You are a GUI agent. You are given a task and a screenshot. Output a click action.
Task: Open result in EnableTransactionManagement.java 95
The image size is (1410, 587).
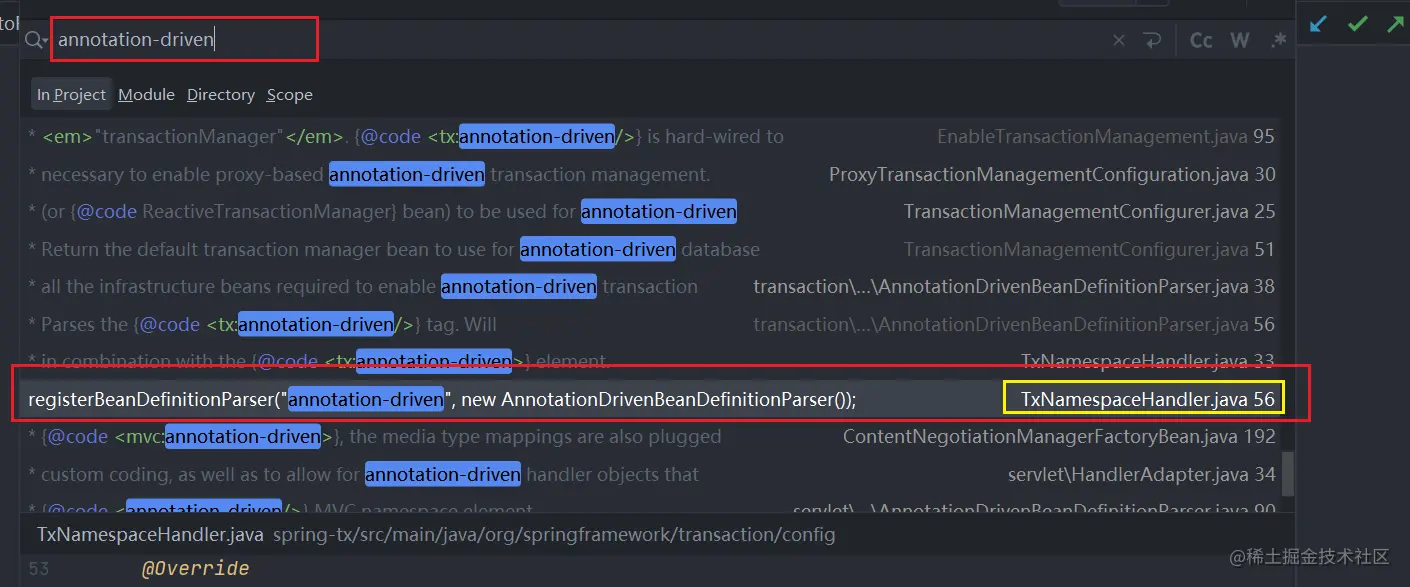click(651, 136)
